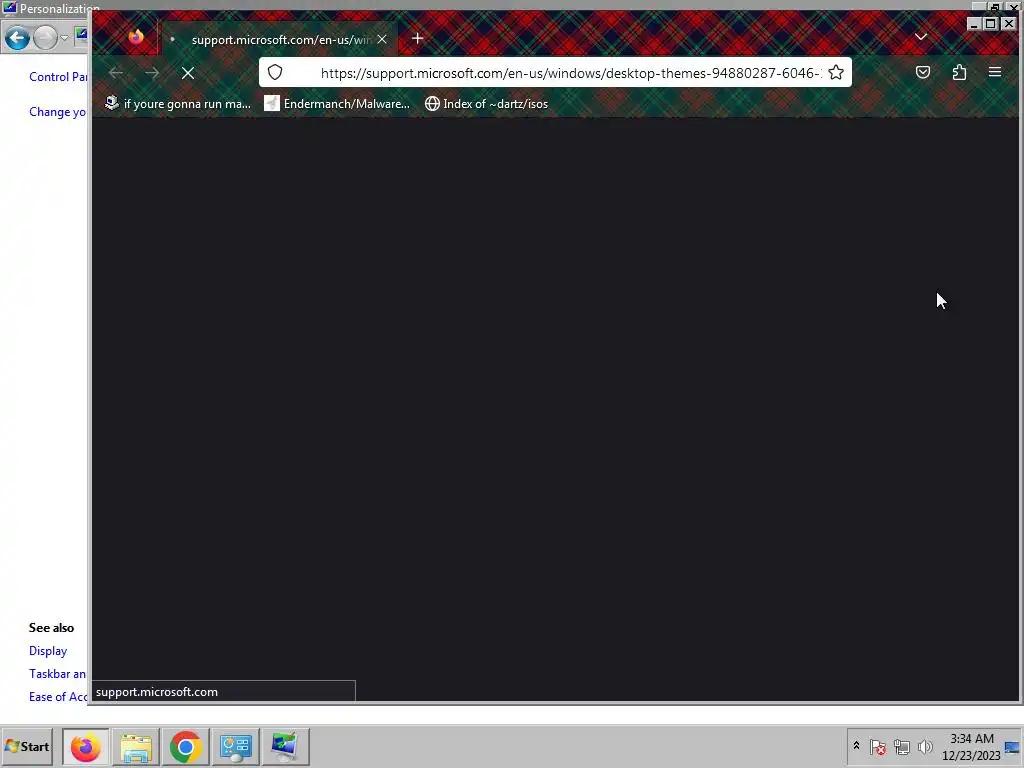Viewport: 1024px width, 768px height.
Task: Stop loading the page in Firefox
Action: click(x=187, y=73)
